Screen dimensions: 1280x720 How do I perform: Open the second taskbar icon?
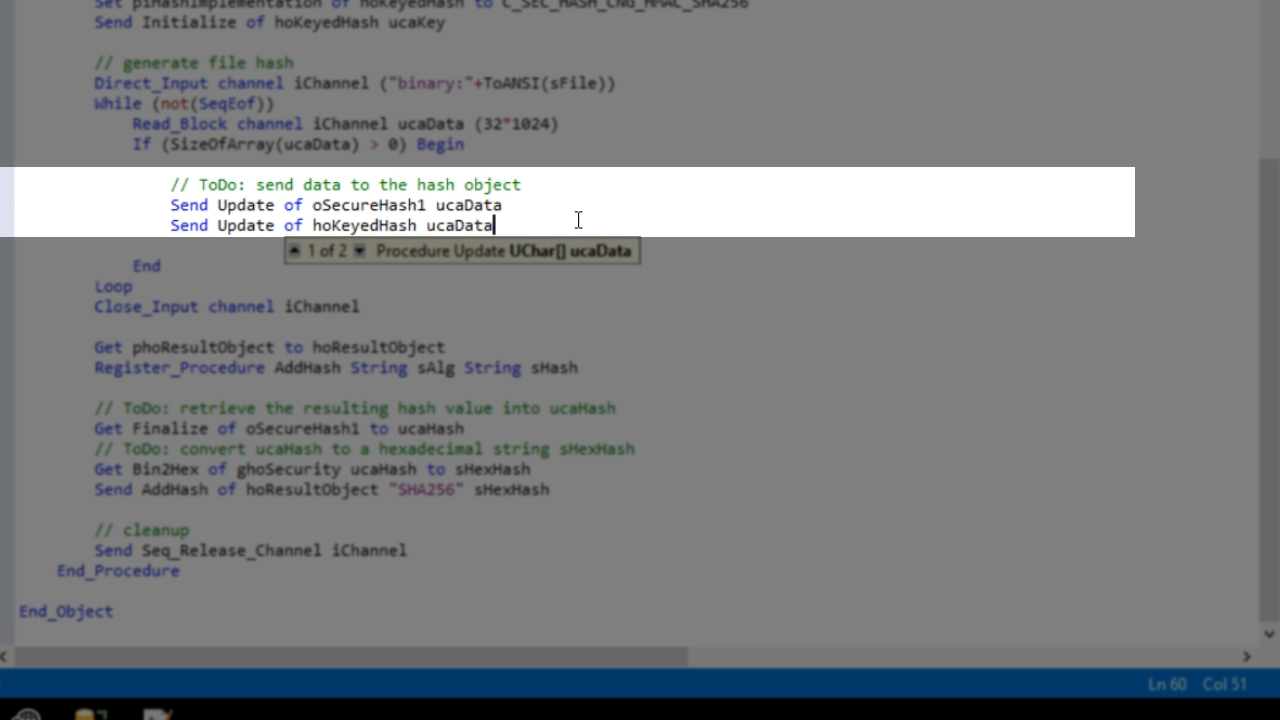click(90, 714)
